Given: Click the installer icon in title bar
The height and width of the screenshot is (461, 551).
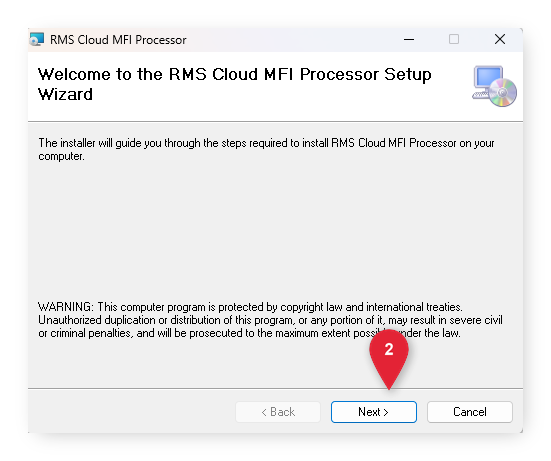Looking at the screenshot, I should pos(37,39).
